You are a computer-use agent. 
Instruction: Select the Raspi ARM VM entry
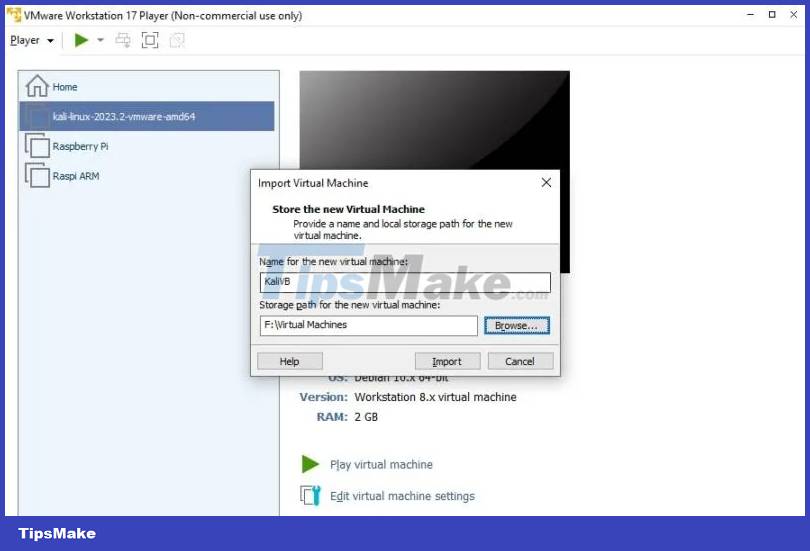[x=147, y=176]
